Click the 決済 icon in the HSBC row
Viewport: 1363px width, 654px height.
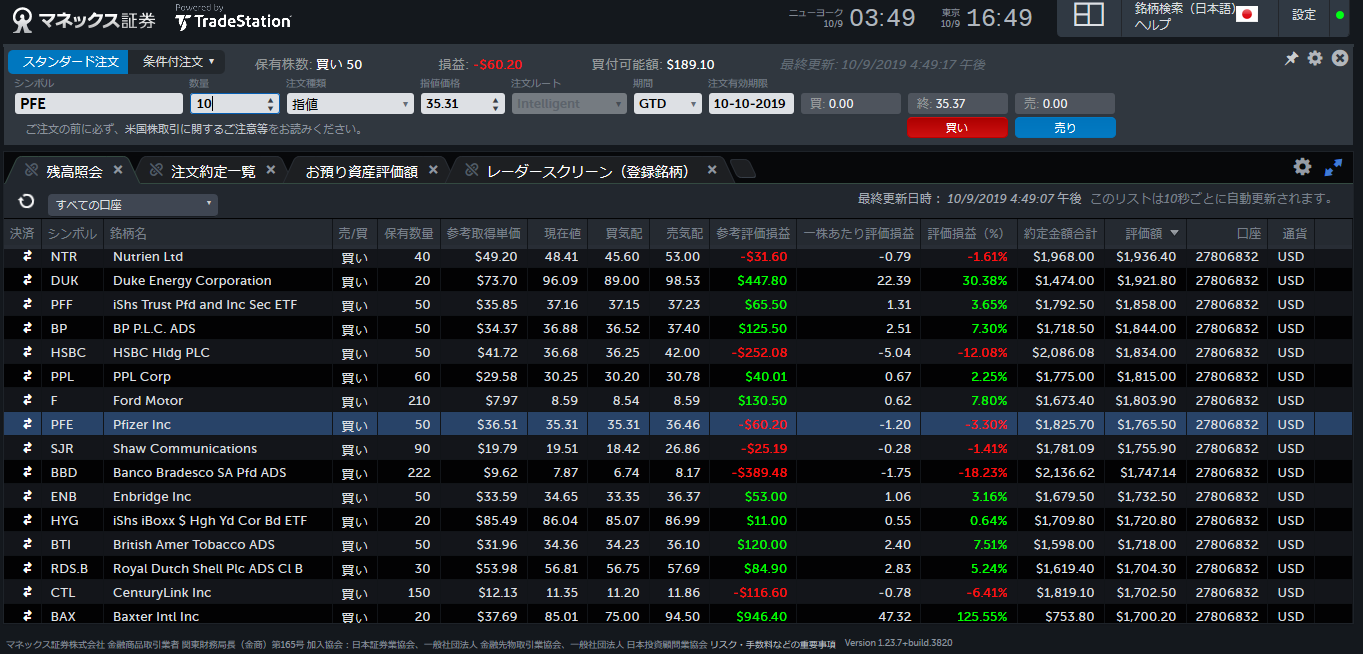(27, 353)
